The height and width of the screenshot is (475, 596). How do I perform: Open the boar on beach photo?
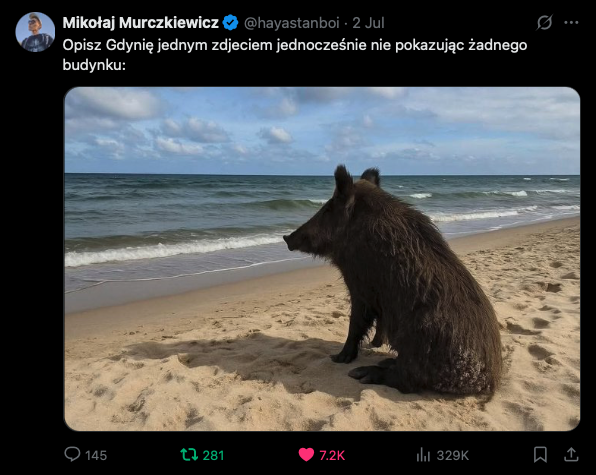tap(322, 259)
